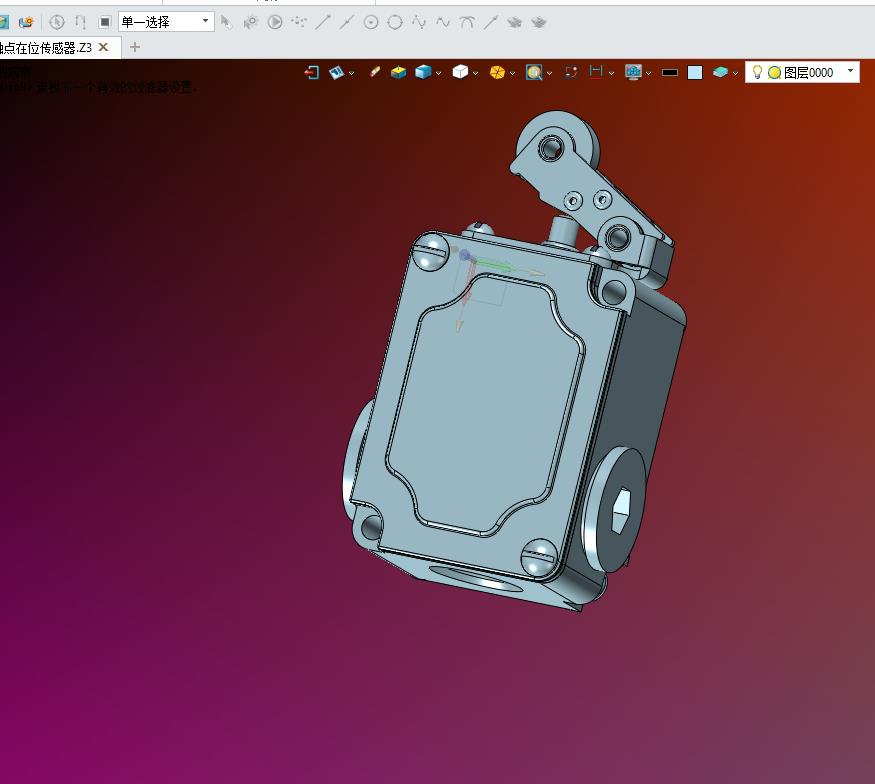Click the scattered points icon
Image resolution: width=875 pixels, height=784 pixels.
(x=299, y=22)
